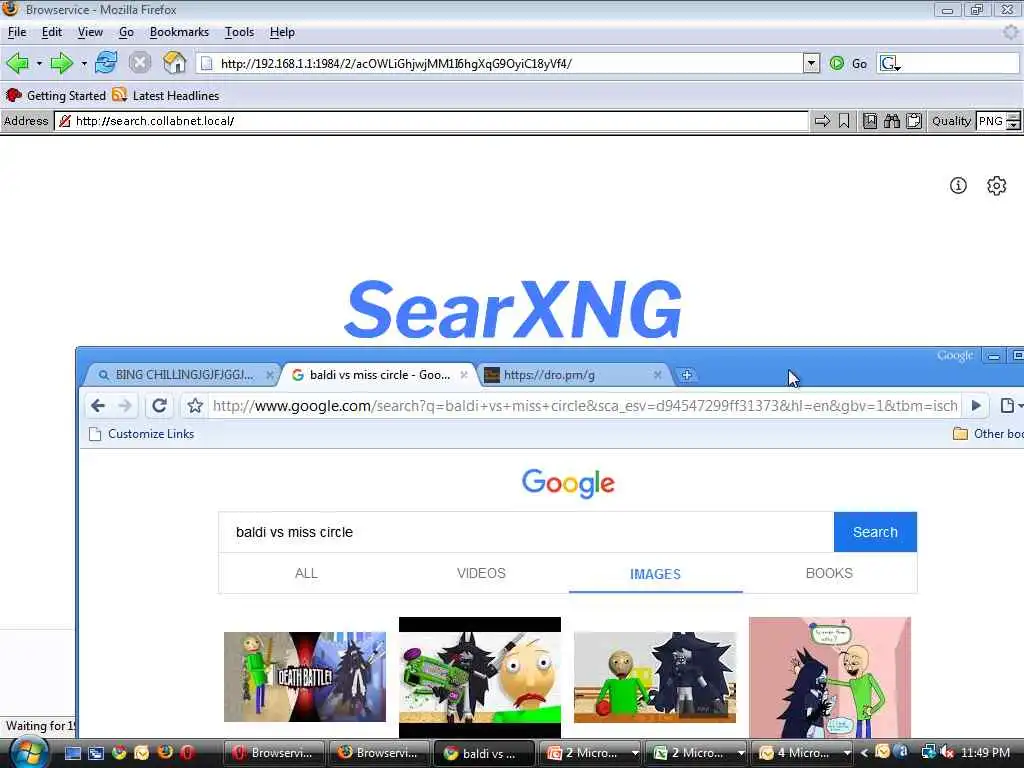Open pink background Baldi comic thumbnail
The width and height of the screenshot is (1024, 768).
(829, 677)
